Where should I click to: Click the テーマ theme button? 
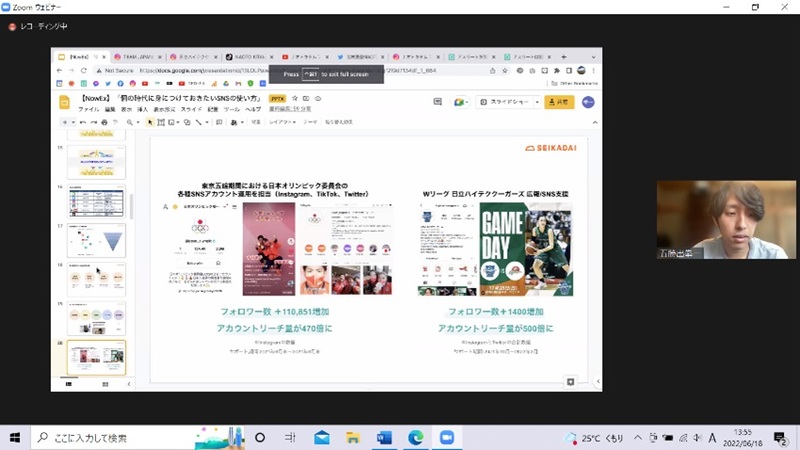(310, 122)
